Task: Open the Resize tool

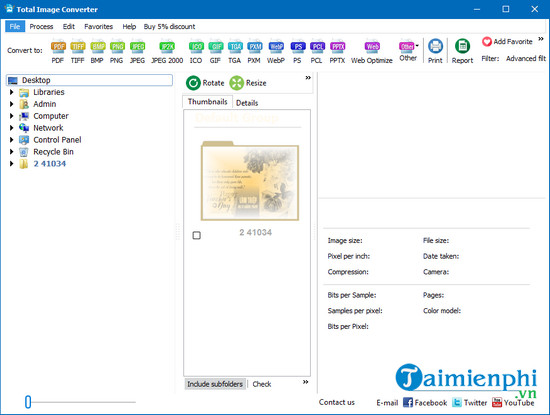Action: [x=248, y=83]
